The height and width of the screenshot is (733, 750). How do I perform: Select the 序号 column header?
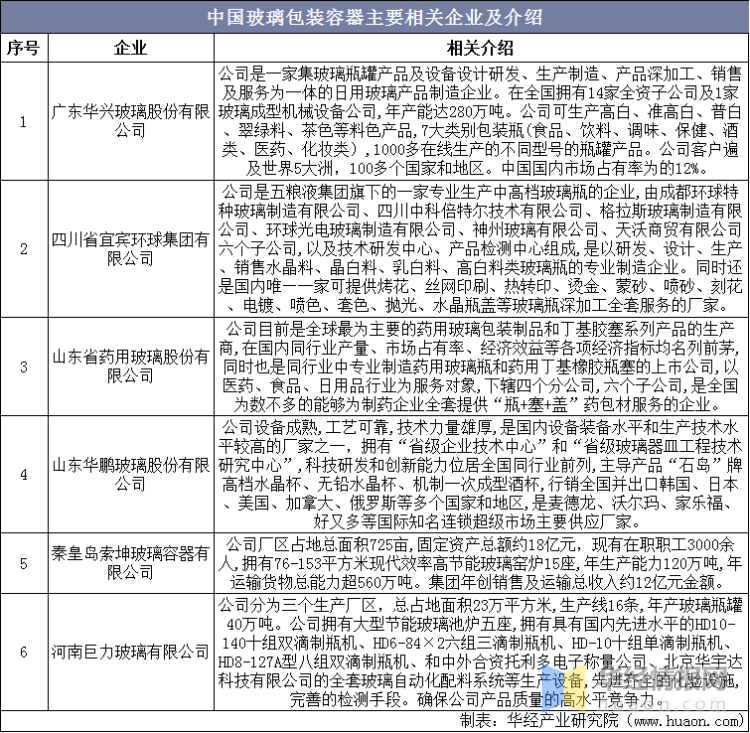pos(23,48)
